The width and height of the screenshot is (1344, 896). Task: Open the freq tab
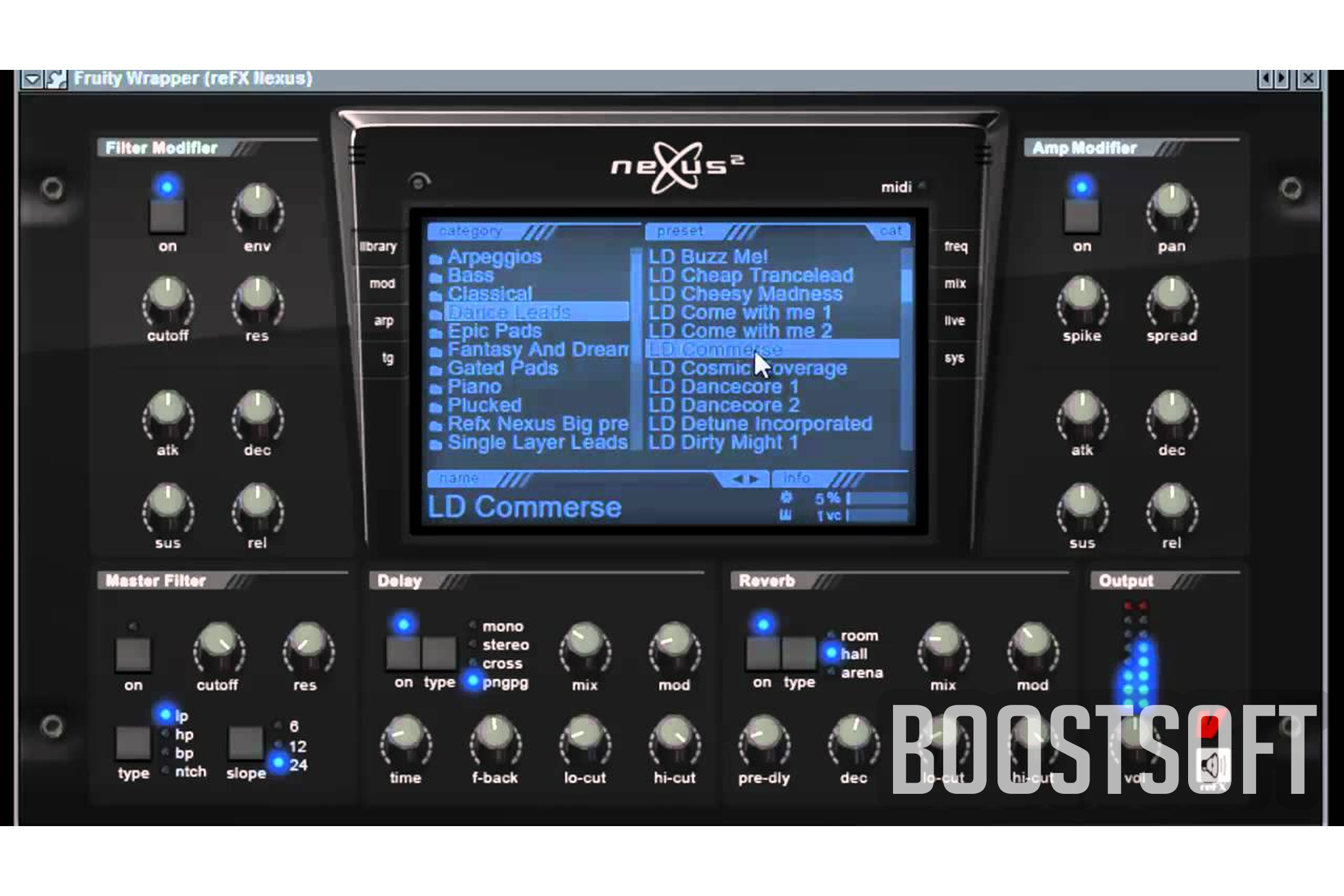tap(956, 247)
